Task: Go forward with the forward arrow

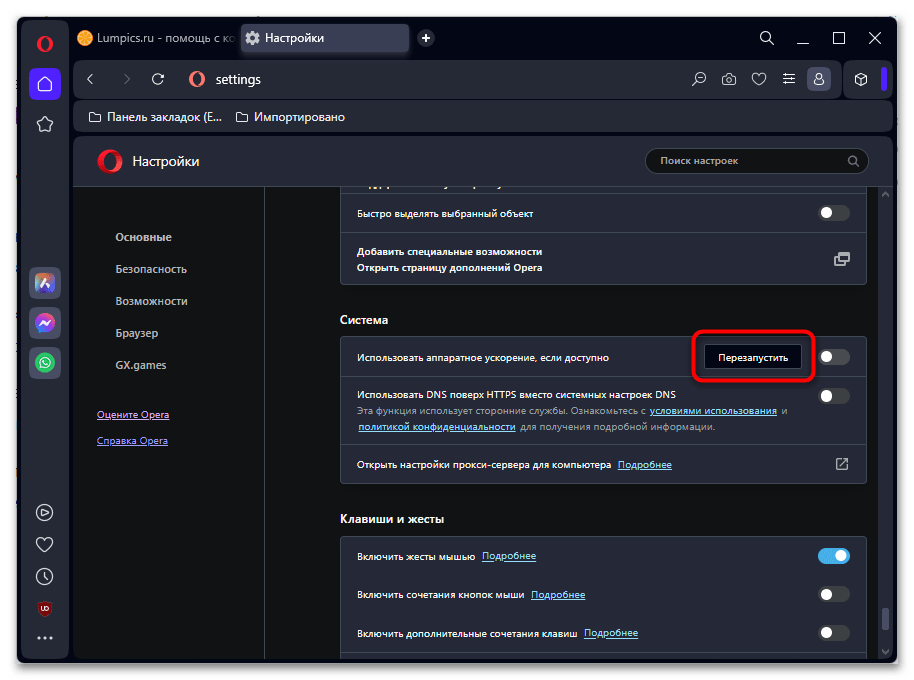Action: tap(126, 79)
